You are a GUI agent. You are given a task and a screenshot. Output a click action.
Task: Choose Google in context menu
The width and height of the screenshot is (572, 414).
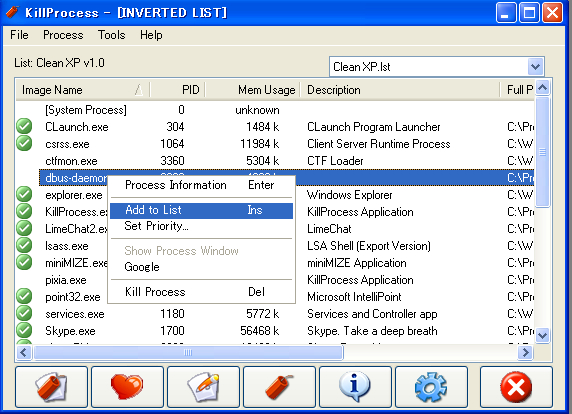[201, 267]
